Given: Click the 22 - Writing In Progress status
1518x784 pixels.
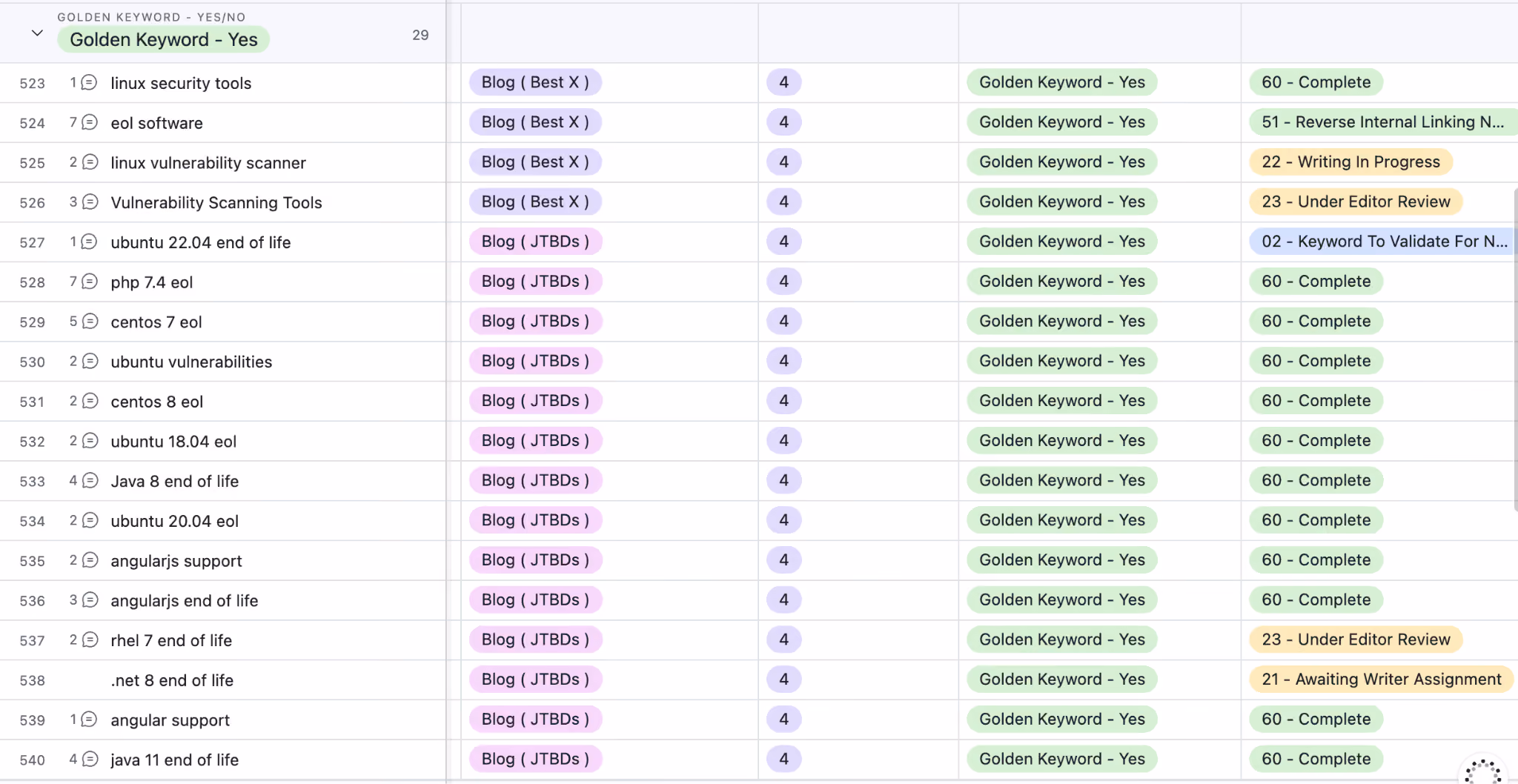Looking at the screenshot, I should pos(1350,162).
